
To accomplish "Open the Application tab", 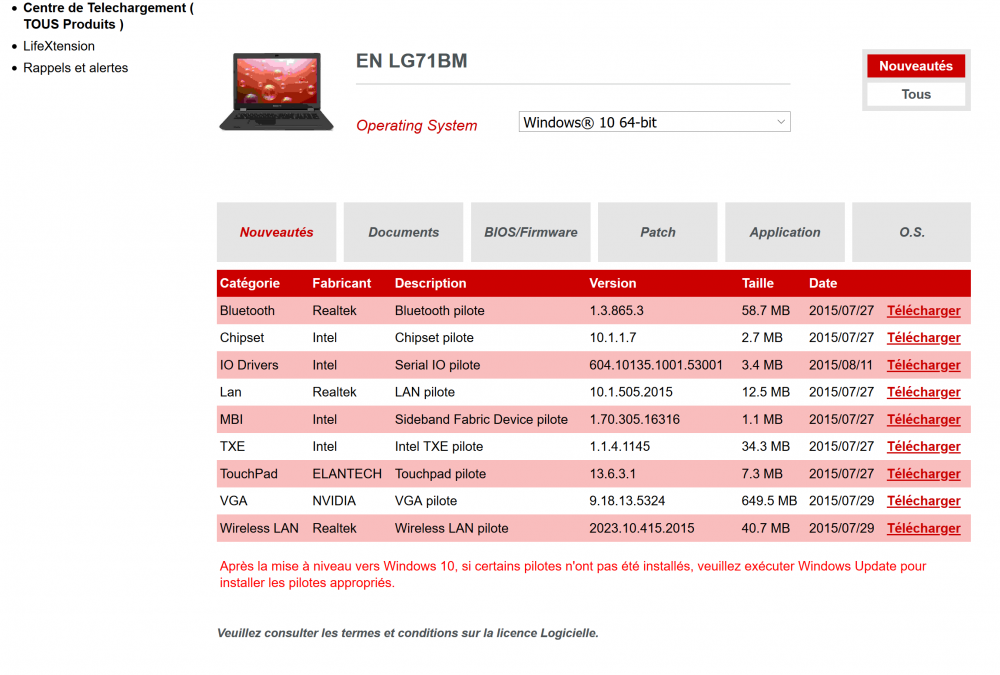I will point(784,232).
